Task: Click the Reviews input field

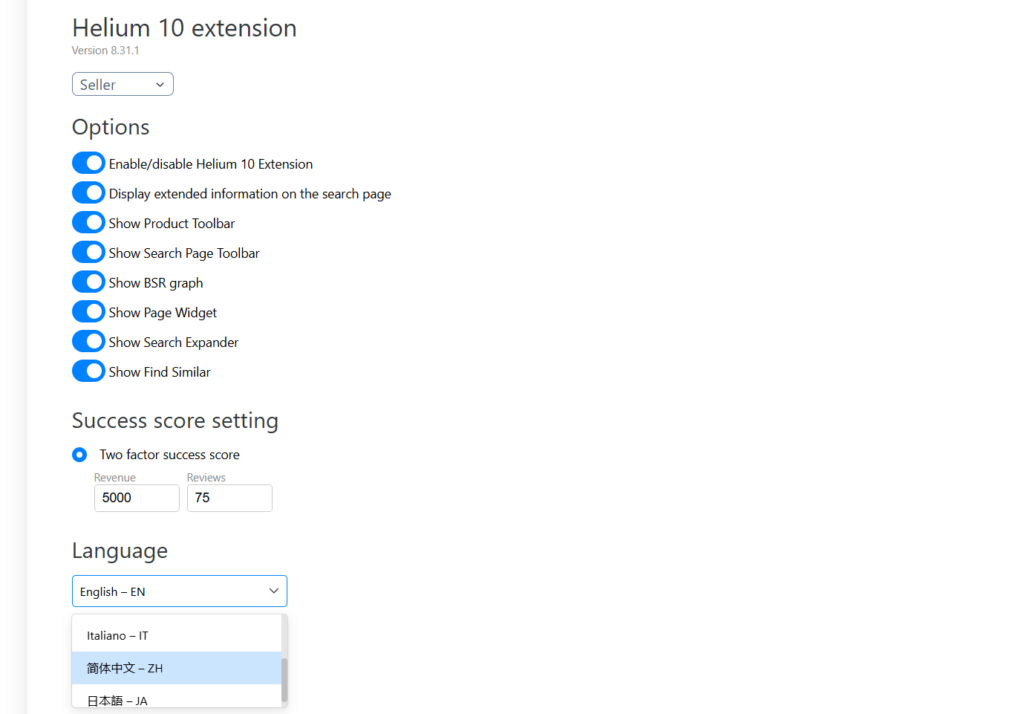Action: point(229,498)
